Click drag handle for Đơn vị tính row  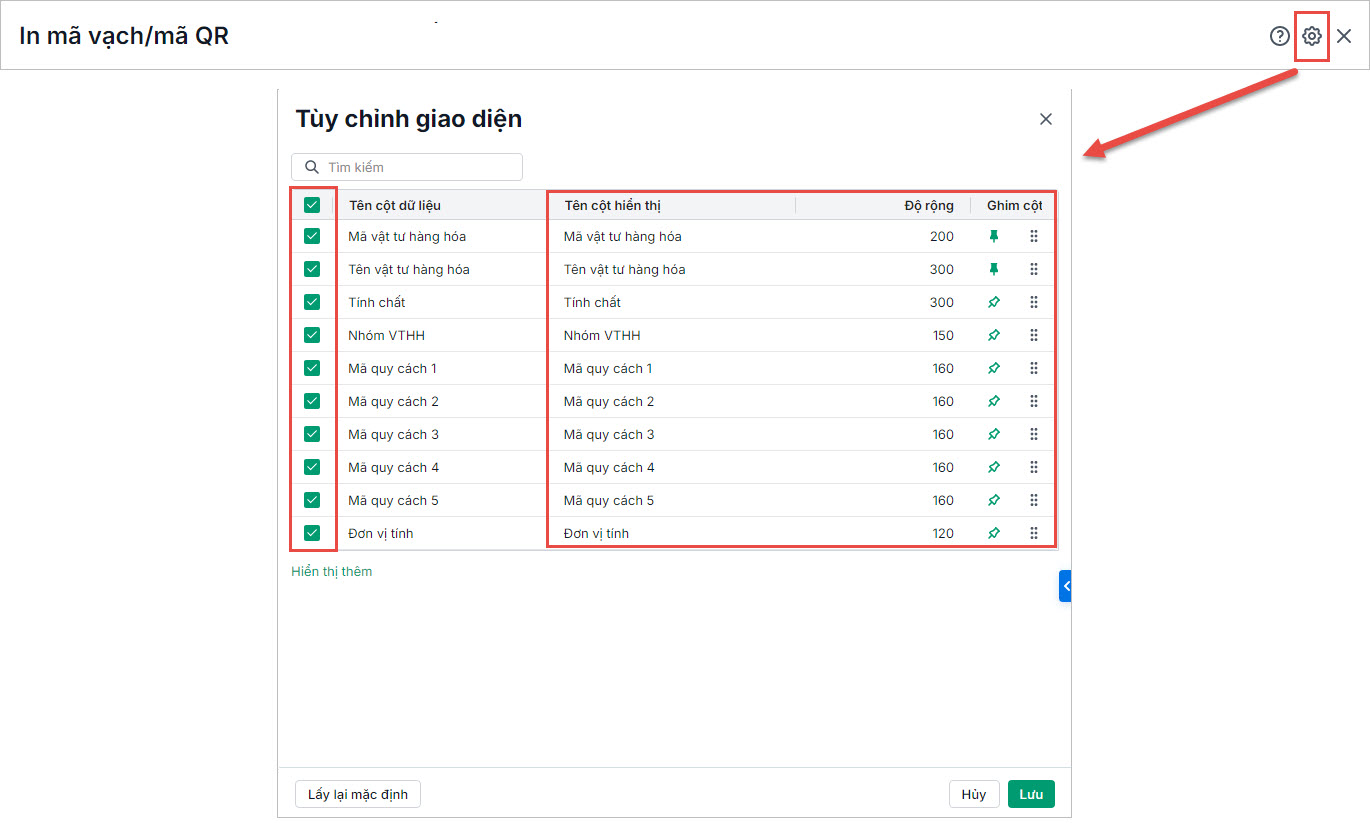click(x=1034, y=534)
